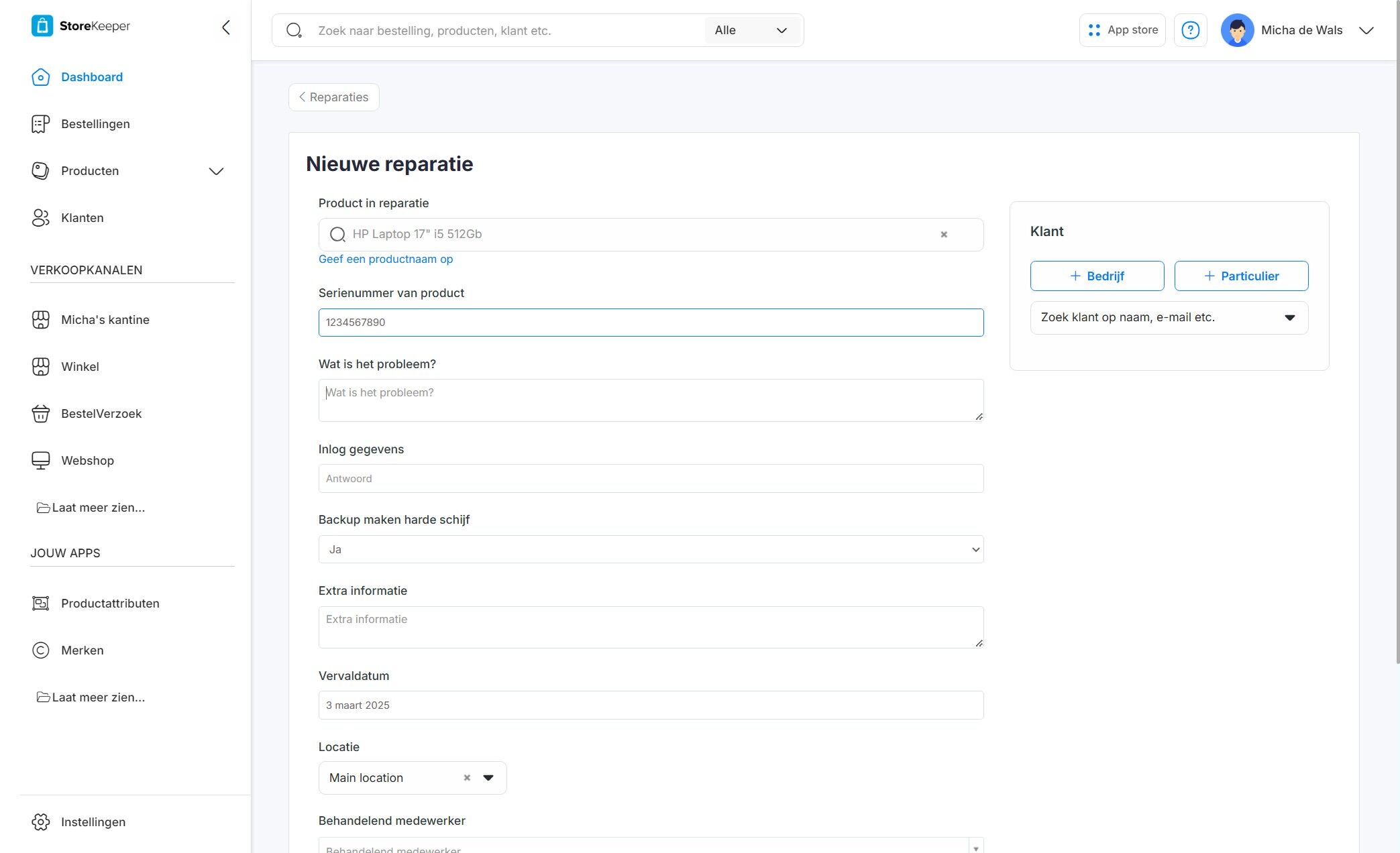Collapse the sidebar with the arrow icon
1400x853 pixels.
click(x=226, y=27)
